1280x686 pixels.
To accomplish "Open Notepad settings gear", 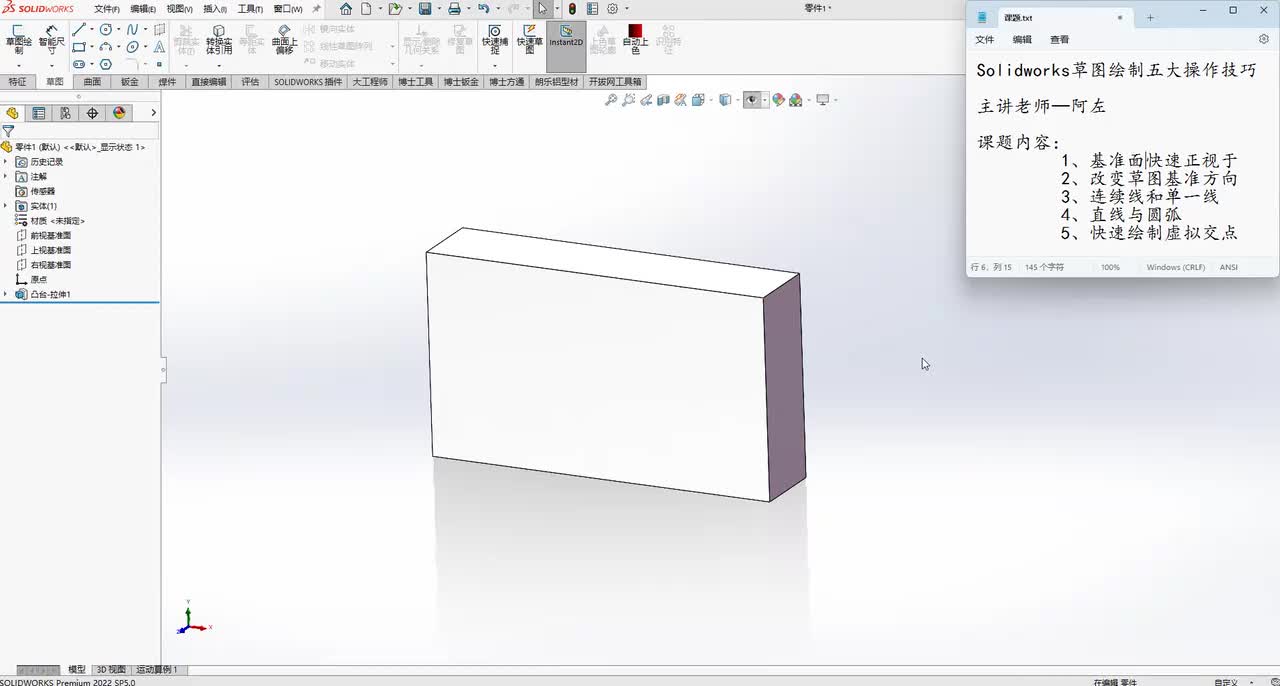I will point(1264,40).
